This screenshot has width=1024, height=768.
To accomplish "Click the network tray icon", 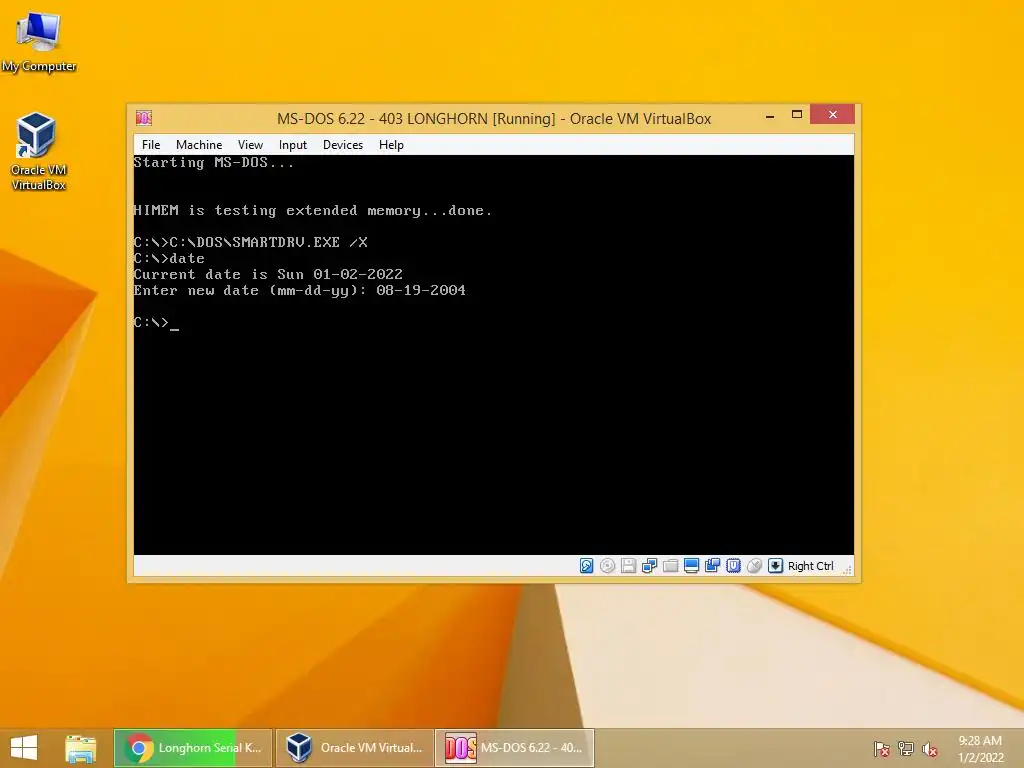I will pos(906,749).
